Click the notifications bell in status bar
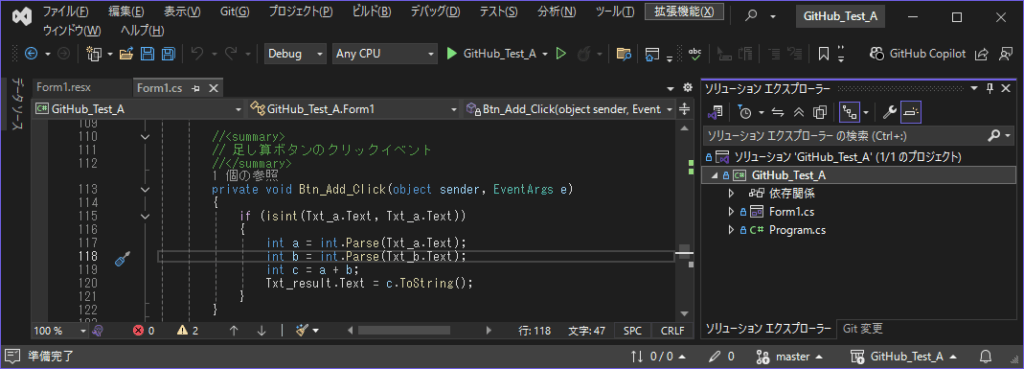 [x=986, y=357]
